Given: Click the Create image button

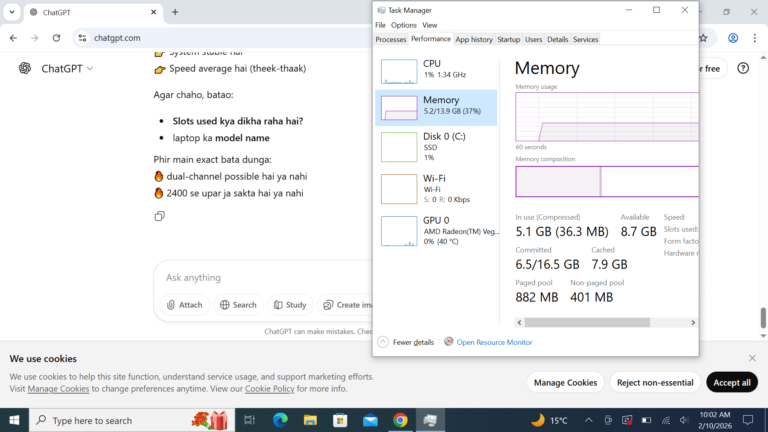Looking at the screenshot, I should 347,305.
